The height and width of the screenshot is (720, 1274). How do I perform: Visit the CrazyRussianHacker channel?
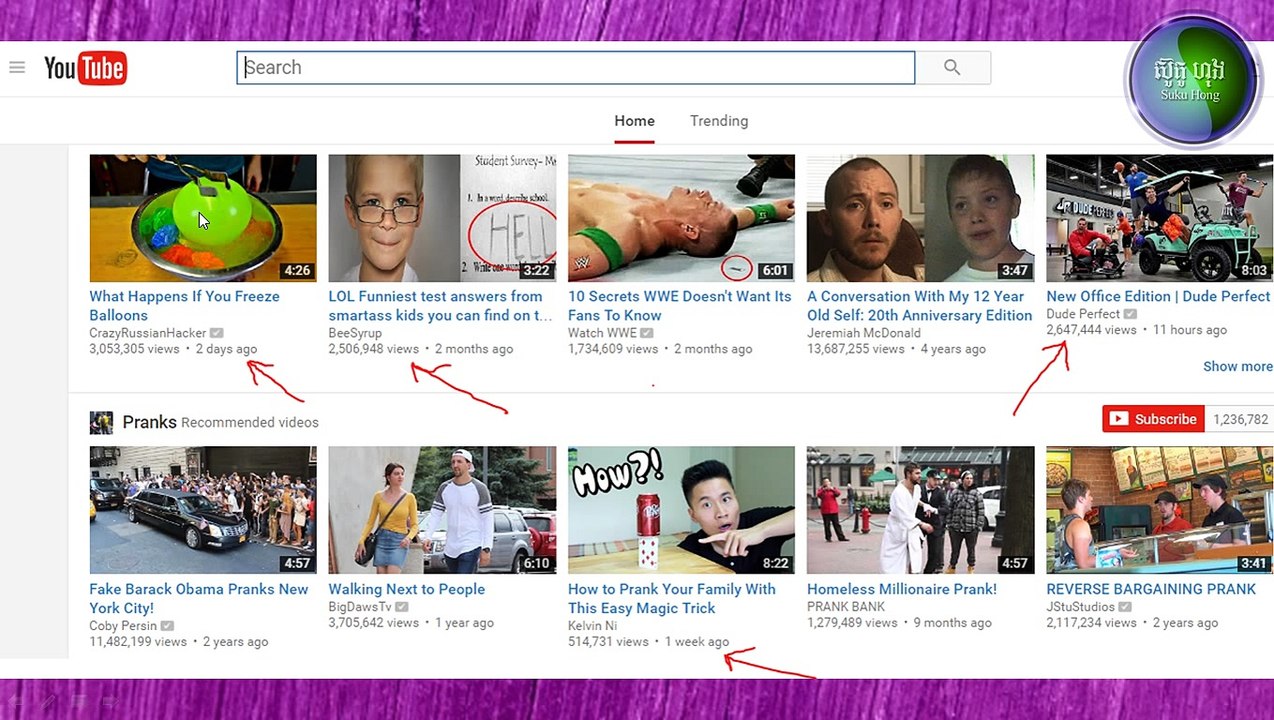click(148, 333)
